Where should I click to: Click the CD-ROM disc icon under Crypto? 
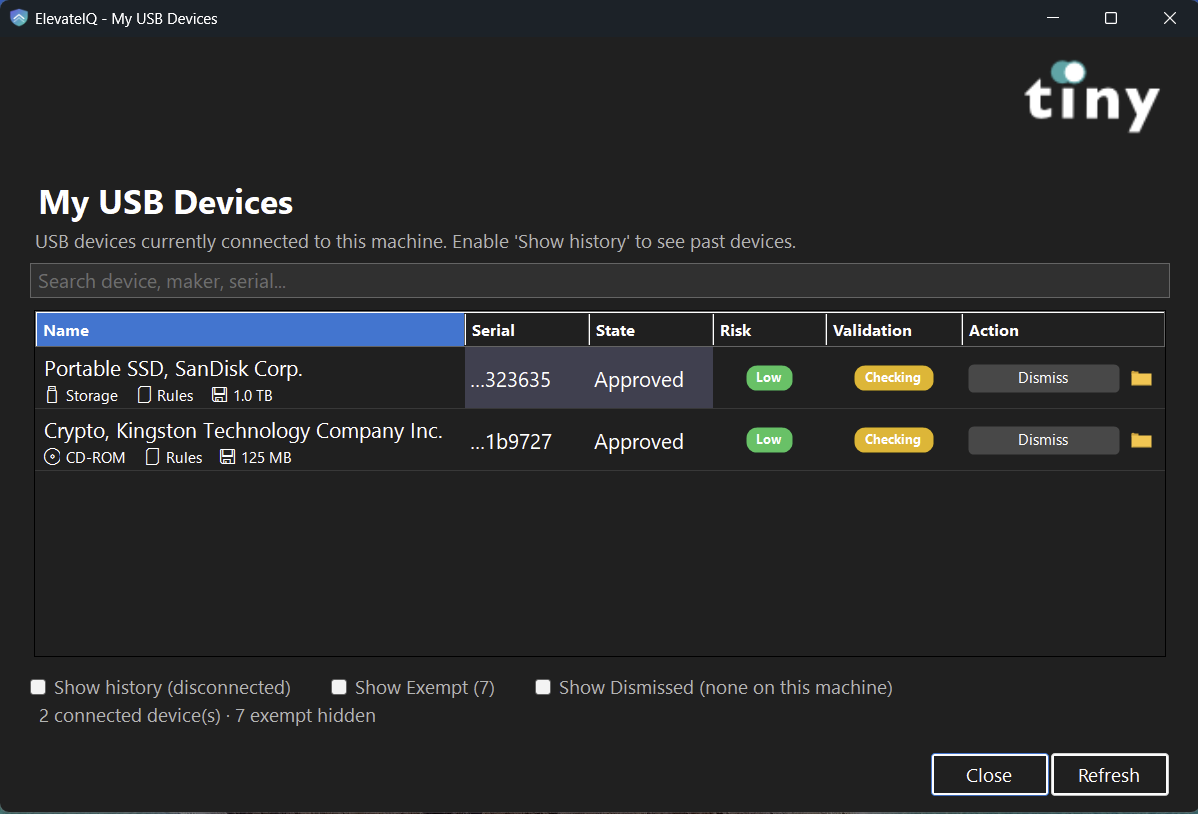click(52, 457)
